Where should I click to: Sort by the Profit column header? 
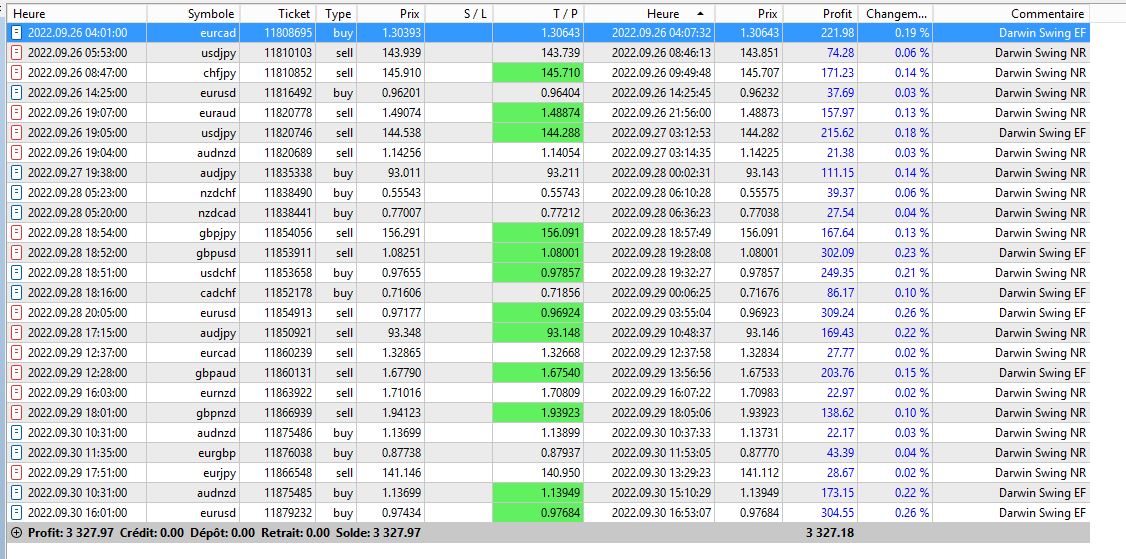tap(822, 14)
